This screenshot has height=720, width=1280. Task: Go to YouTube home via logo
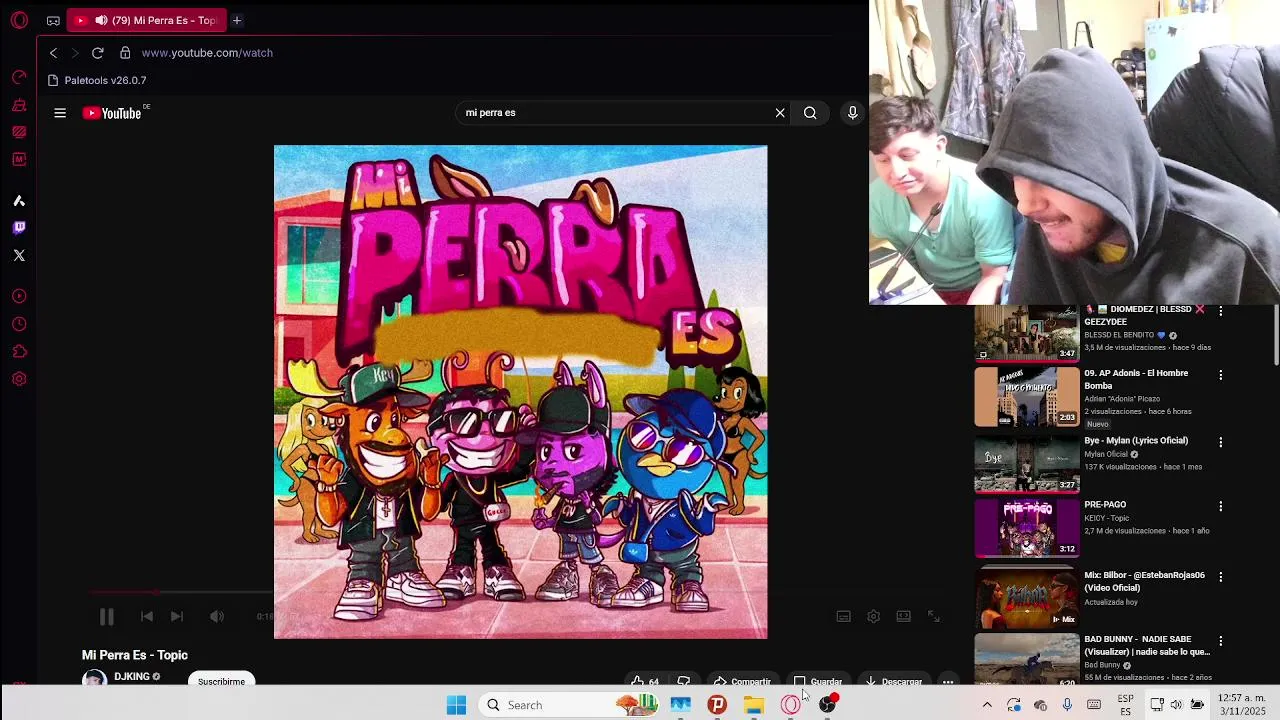pos(112,113)
